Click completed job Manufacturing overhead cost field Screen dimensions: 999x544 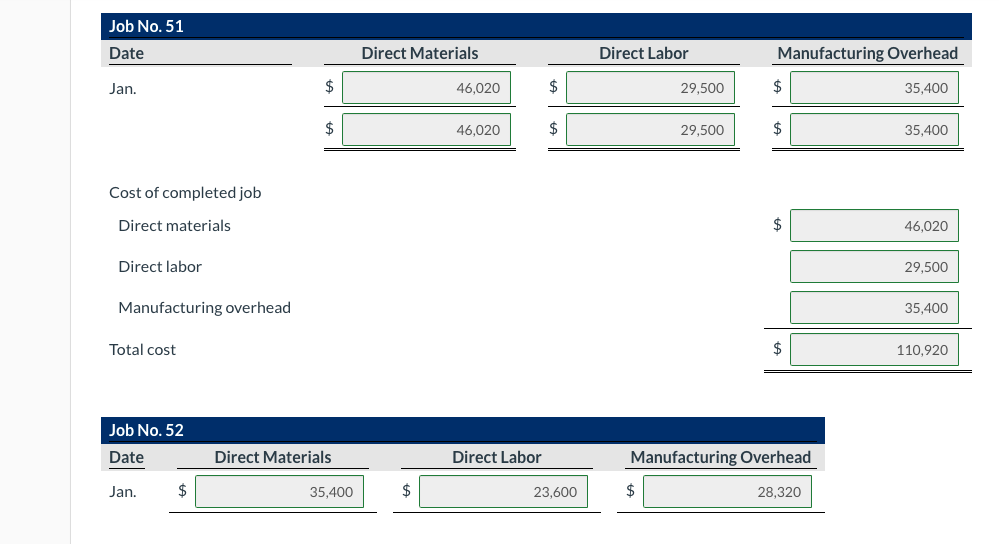(874, 308)
